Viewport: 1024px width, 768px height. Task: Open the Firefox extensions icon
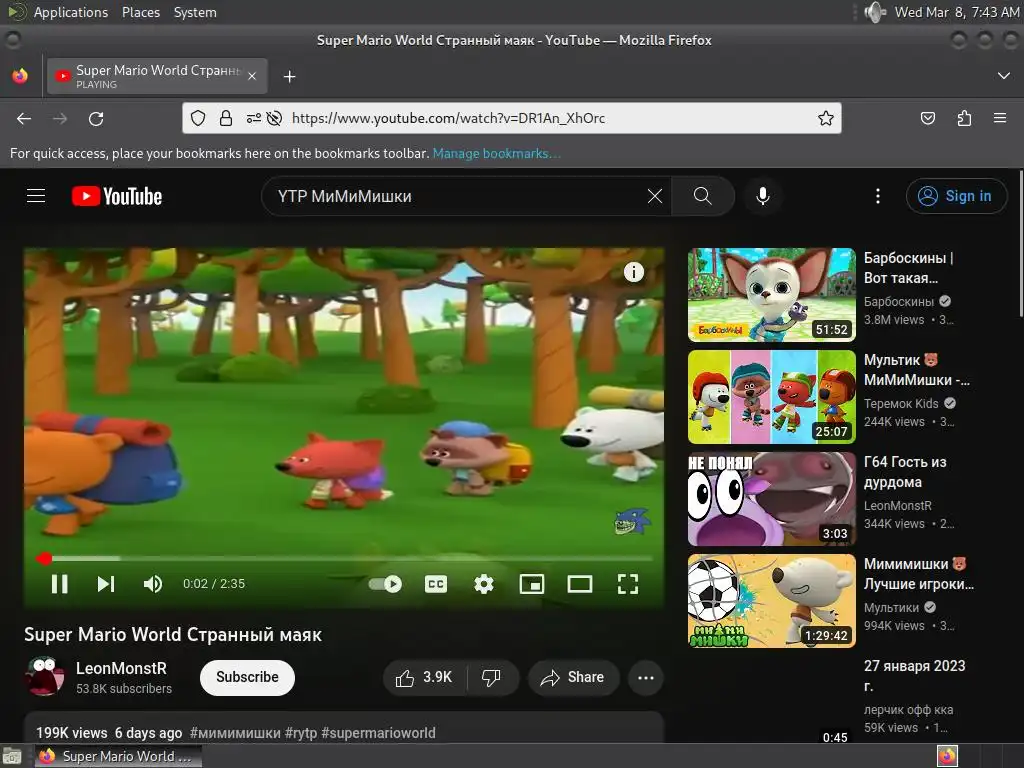964,118
